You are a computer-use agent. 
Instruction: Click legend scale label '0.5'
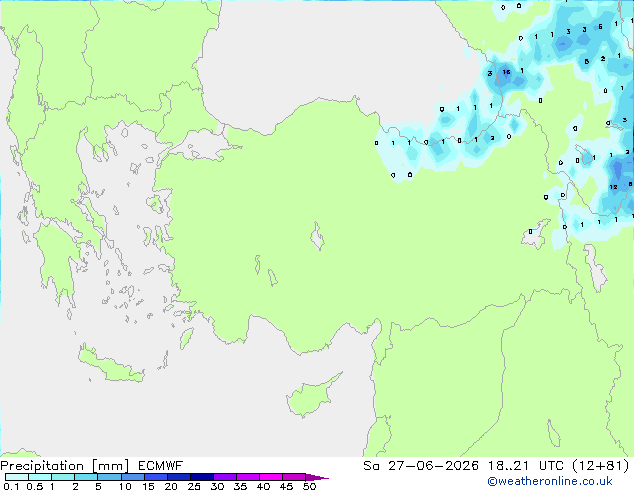coord(35,486)
